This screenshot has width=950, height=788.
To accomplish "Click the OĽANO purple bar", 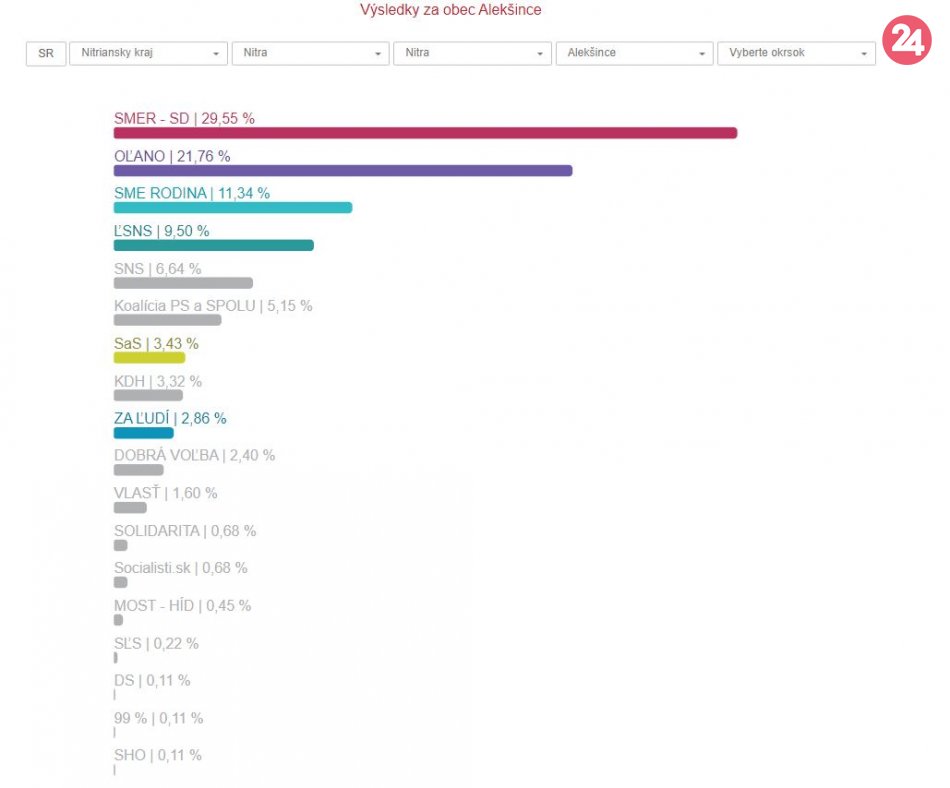I will coord(343,171).
